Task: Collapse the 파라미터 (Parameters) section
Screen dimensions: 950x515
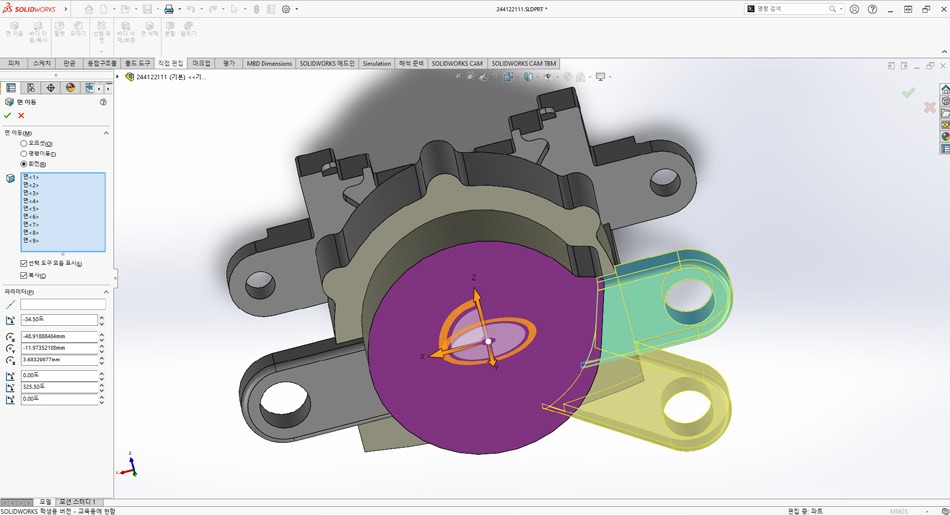Action: tap(106, 292)
